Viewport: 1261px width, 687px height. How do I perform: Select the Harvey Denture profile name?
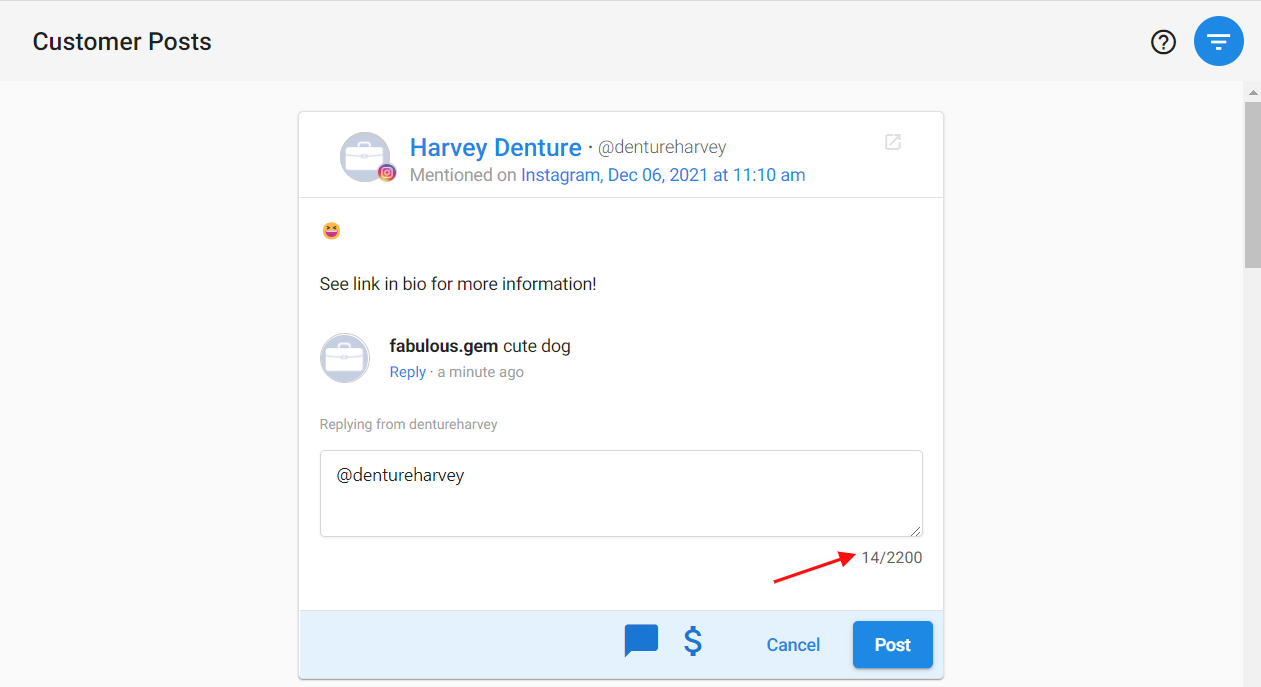click(495, 147)
